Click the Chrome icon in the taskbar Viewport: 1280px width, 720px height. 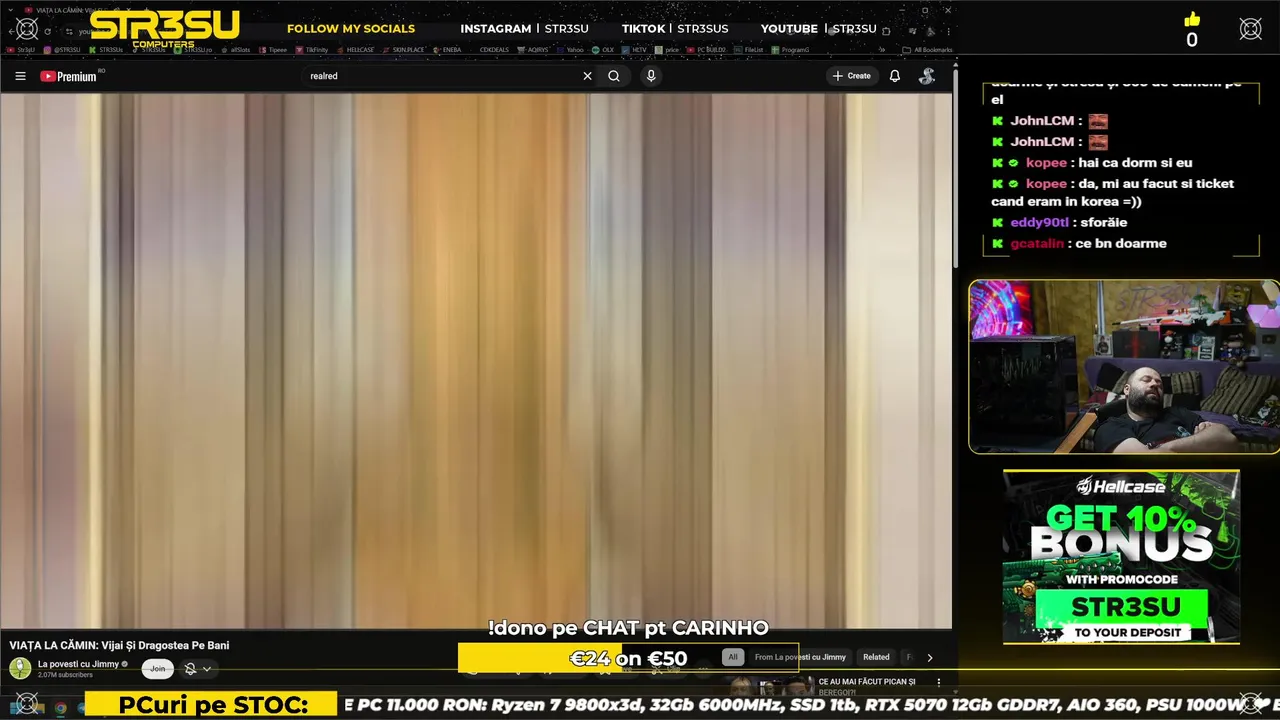(x=60, y=707)
